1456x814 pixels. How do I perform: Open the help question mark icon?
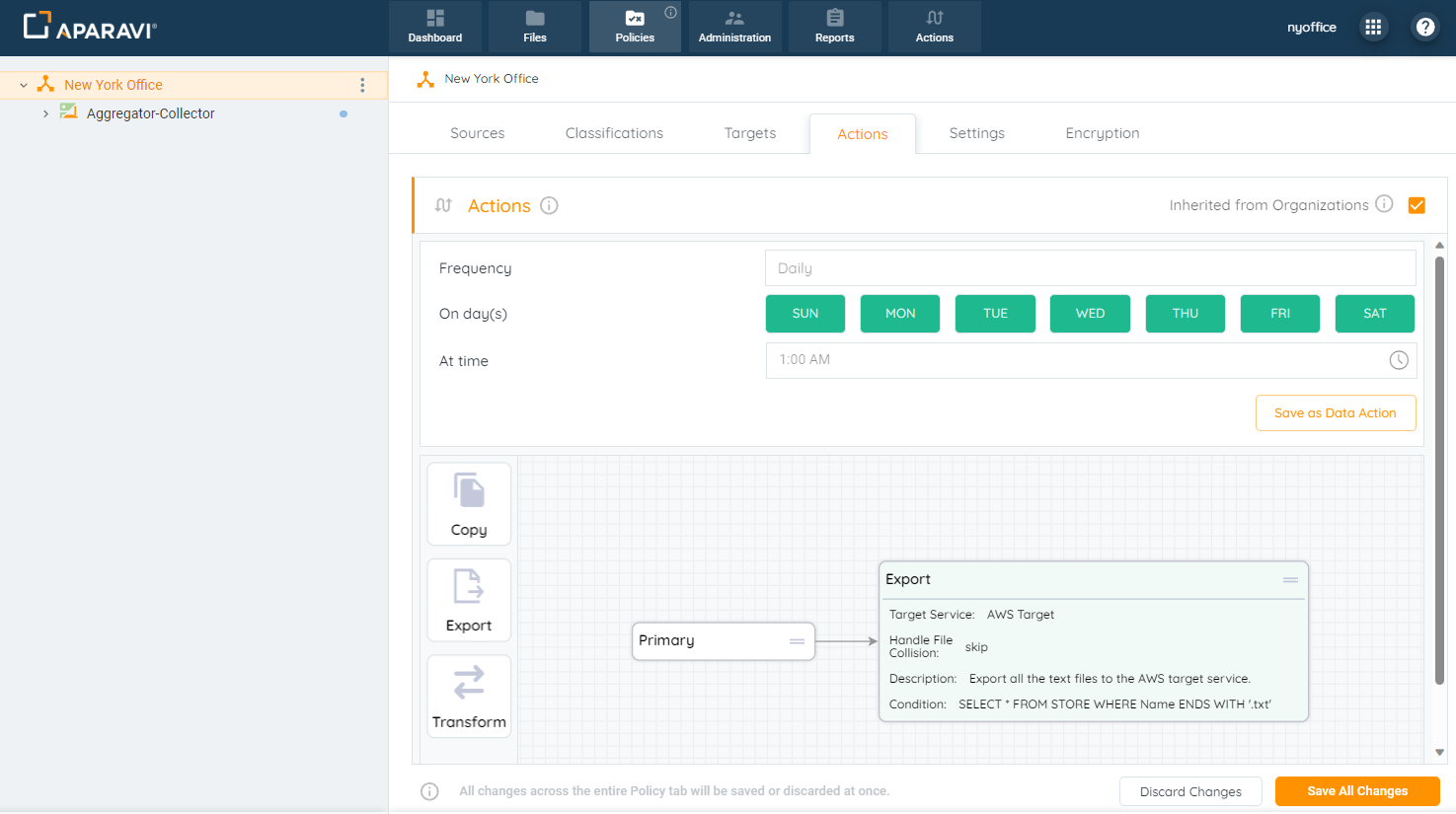pos(1424,28)
